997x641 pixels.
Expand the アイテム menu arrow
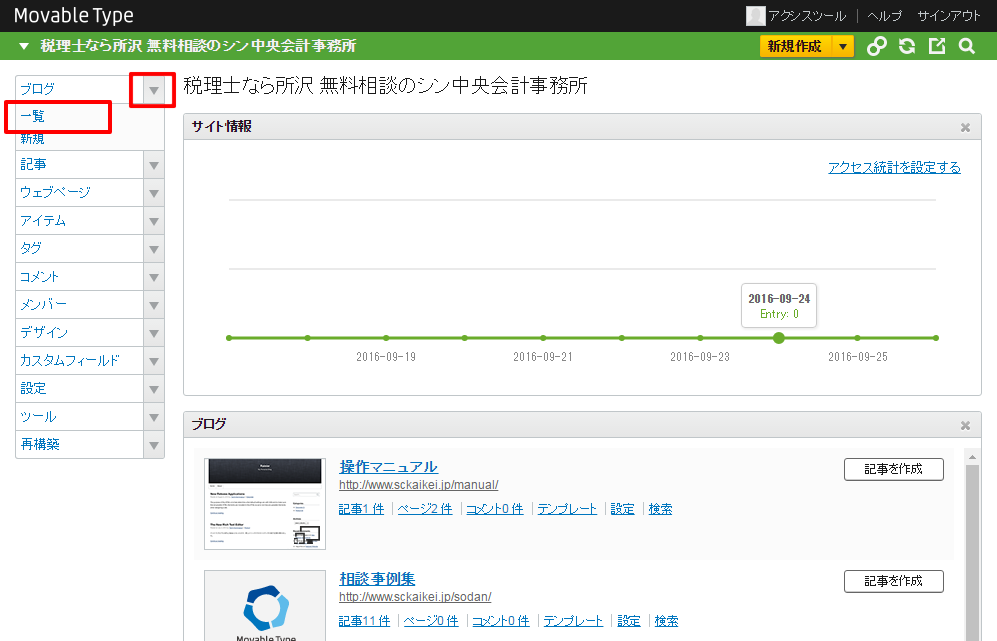pos(153,221)
